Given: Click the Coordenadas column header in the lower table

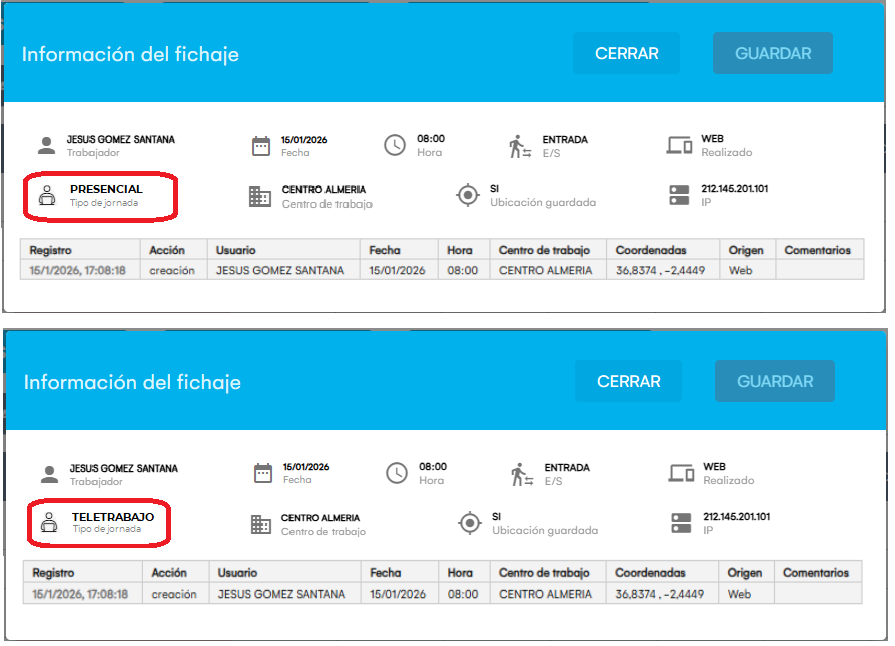Looking at the screenshot, I should pyautogui.click(x=650, y=573).
